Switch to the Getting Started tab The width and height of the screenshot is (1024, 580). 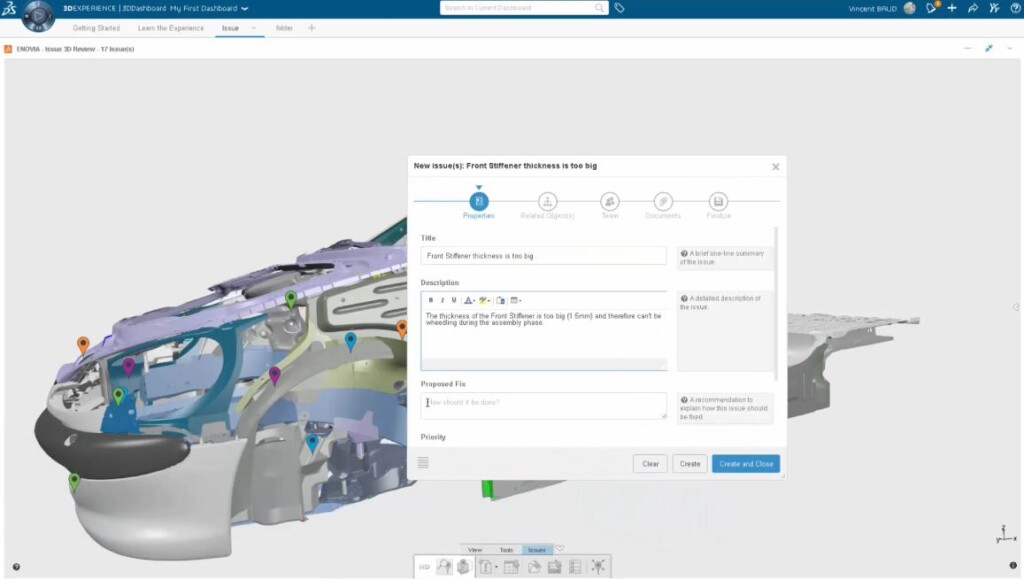[x=96, y=28]
